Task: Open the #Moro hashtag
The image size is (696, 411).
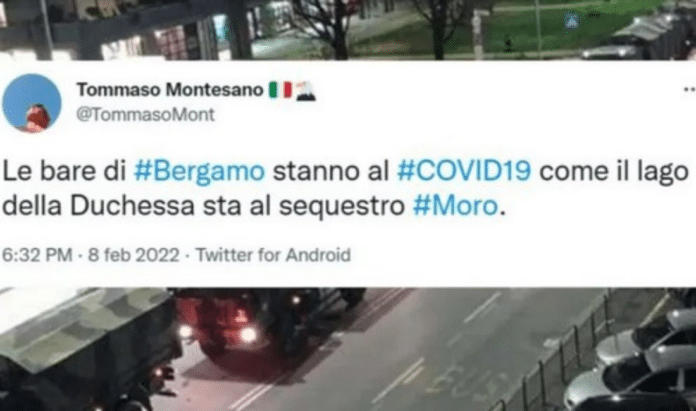Action: click(x=455, y=206)
